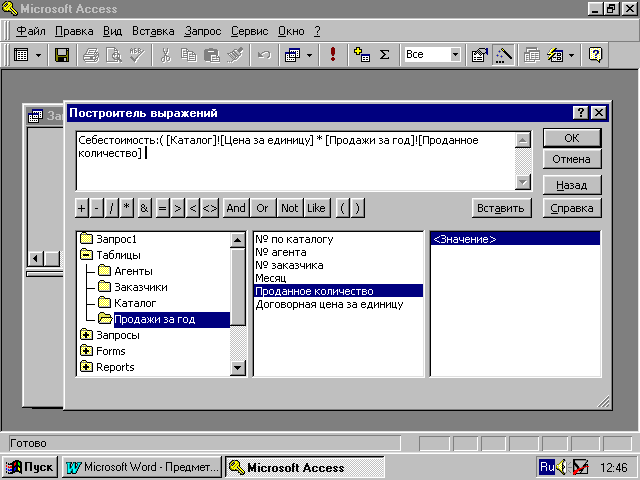Expand the Reports tree node
The image size is (640, 480).
86,367
